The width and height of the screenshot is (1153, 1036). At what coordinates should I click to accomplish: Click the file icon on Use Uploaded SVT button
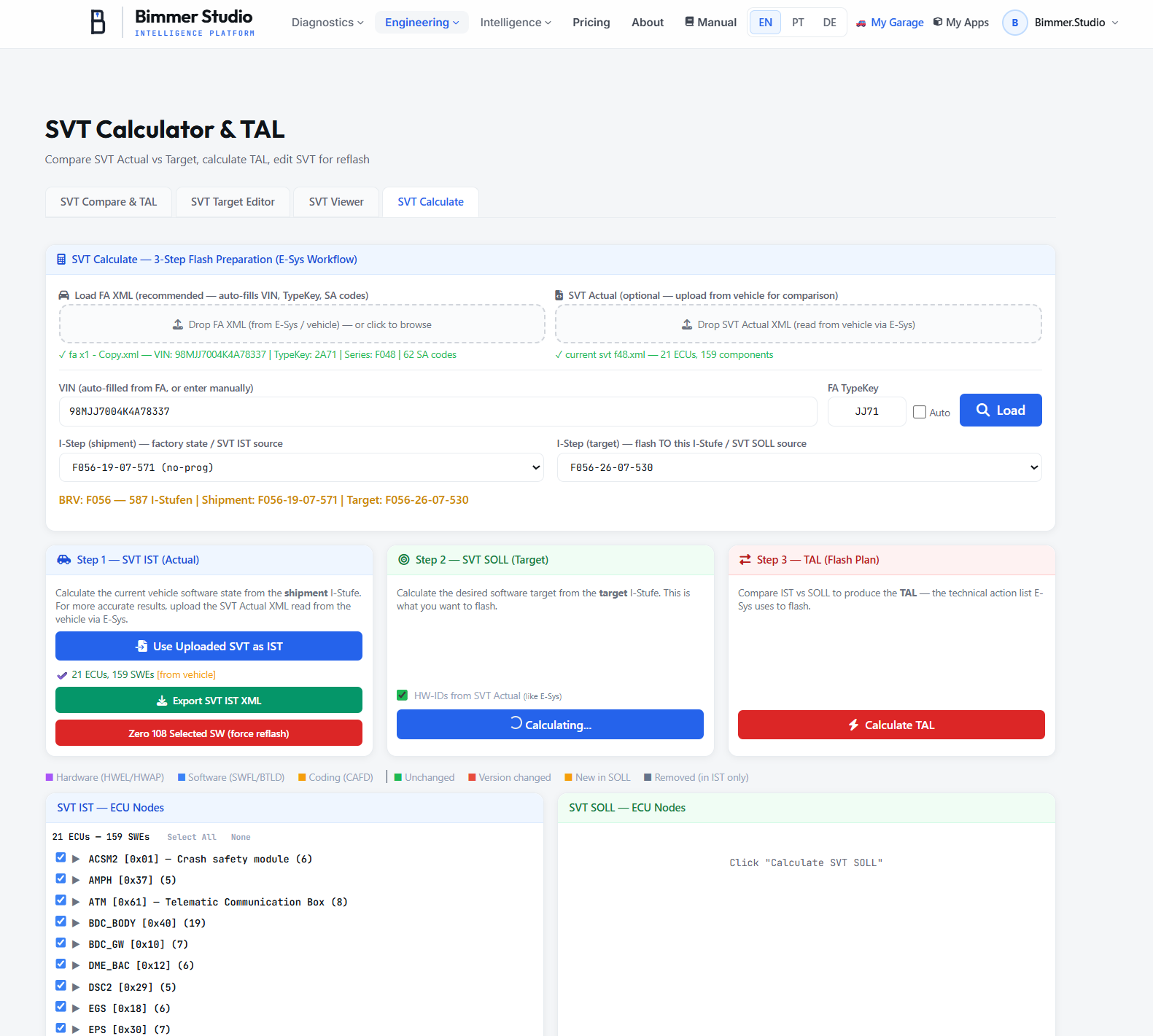[142, 646]
